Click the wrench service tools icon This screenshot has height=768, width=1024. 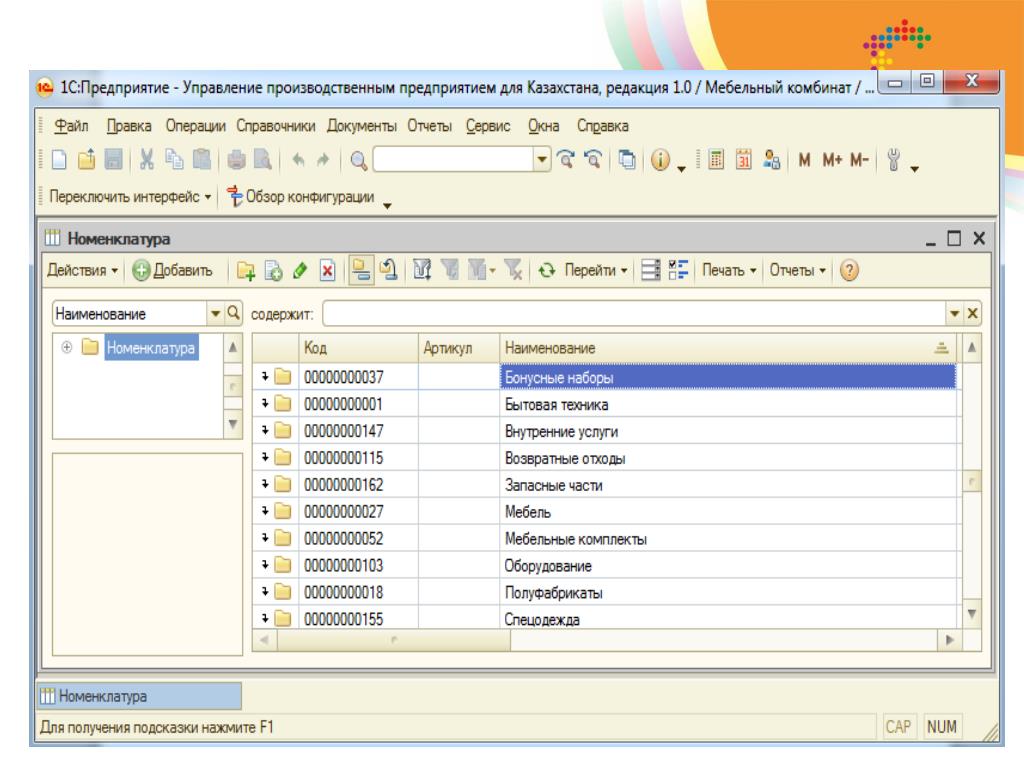tap(893, 160)
